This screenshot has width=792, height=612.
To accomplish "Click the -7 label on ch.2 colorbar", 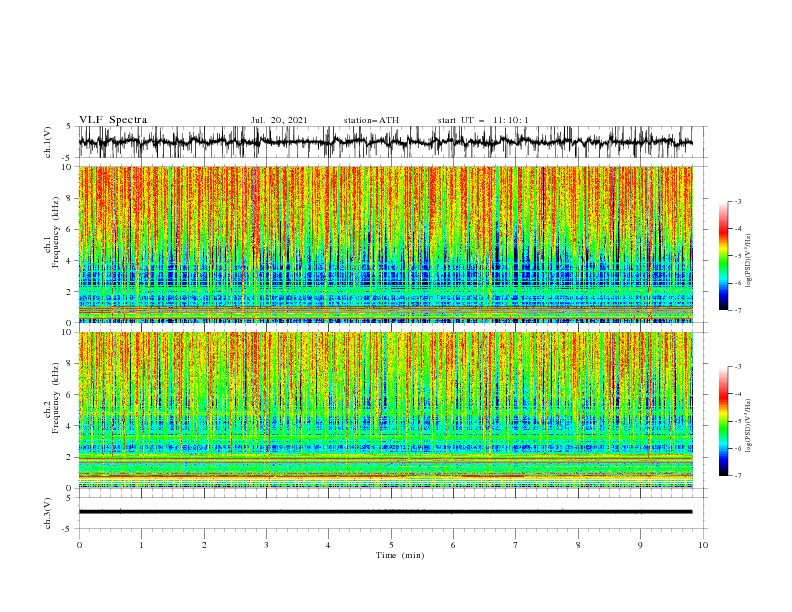I will click(738, 476).
